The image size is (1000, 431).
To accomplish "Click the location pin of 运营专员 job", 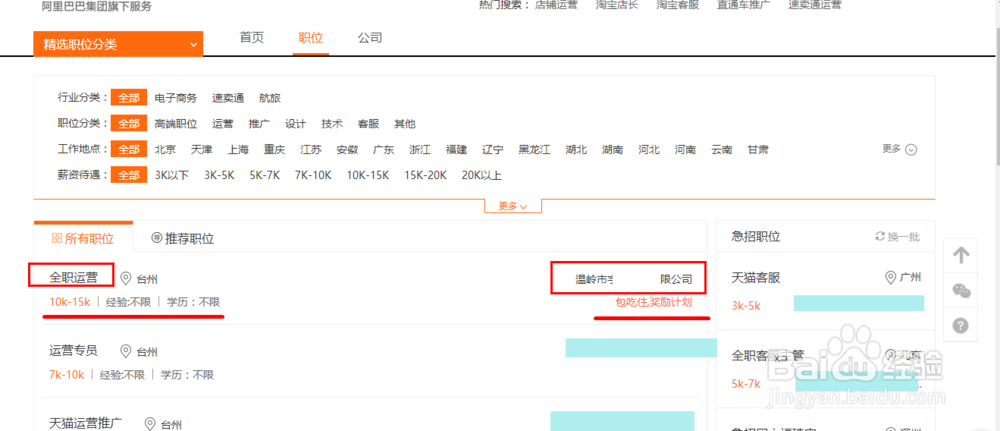I will [126, 351].
